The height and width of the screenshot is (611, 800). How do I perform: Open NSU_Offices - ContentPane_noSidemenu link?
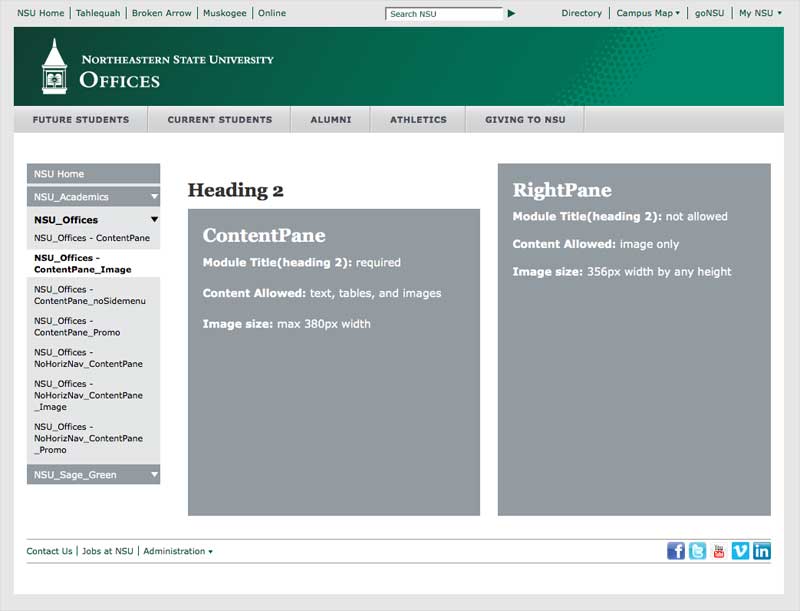[x=90, y=295]
